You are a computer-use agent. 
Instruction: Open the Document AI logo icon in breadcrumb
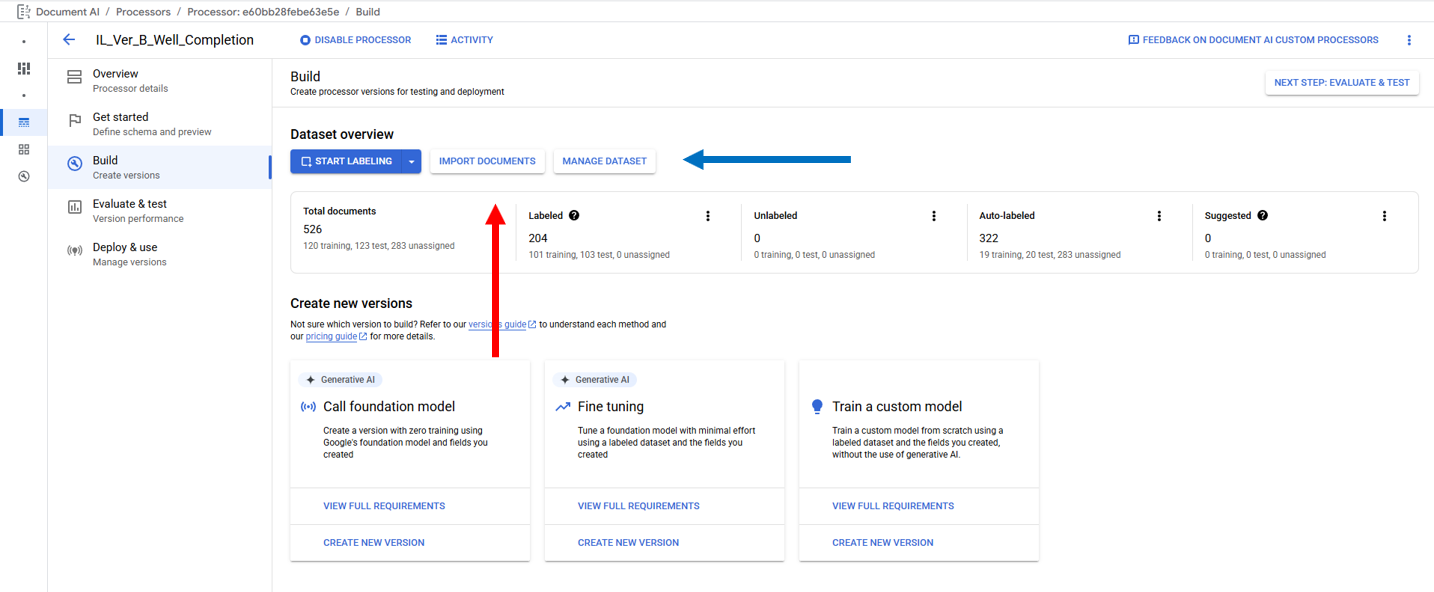click(x=22, y=12)
